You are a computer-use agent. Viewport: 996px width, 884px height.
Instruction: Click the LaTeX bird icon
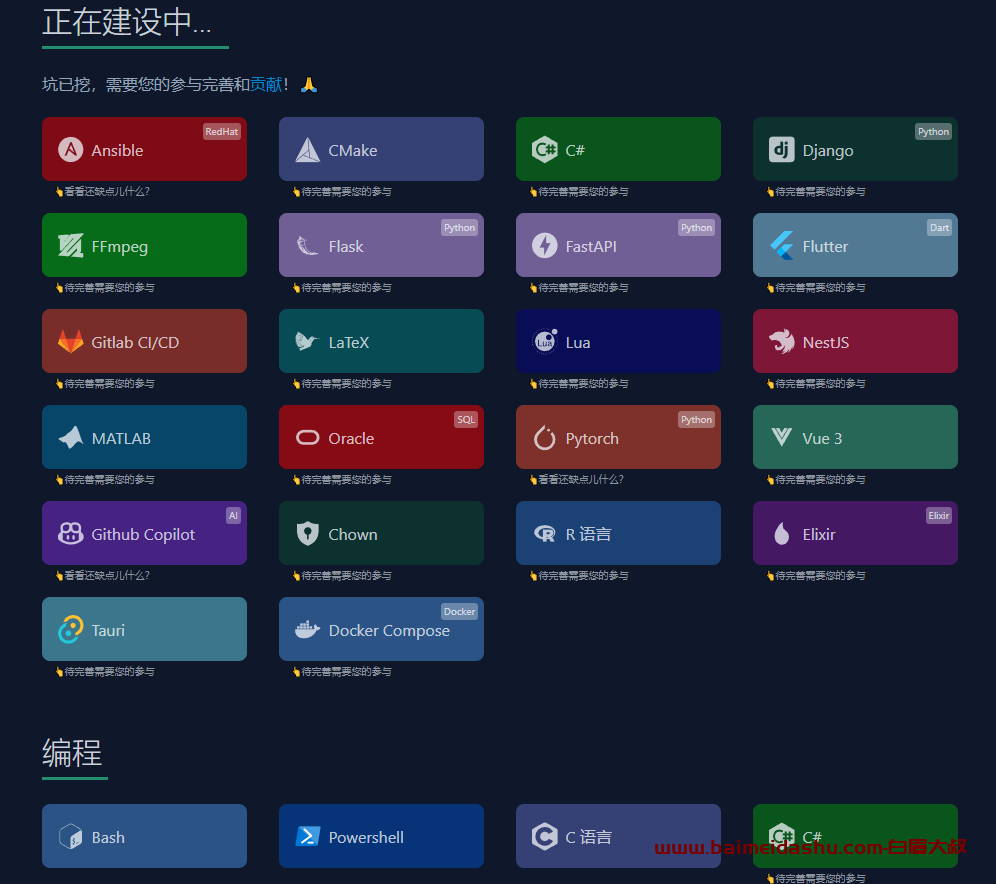tap(307, 342)
